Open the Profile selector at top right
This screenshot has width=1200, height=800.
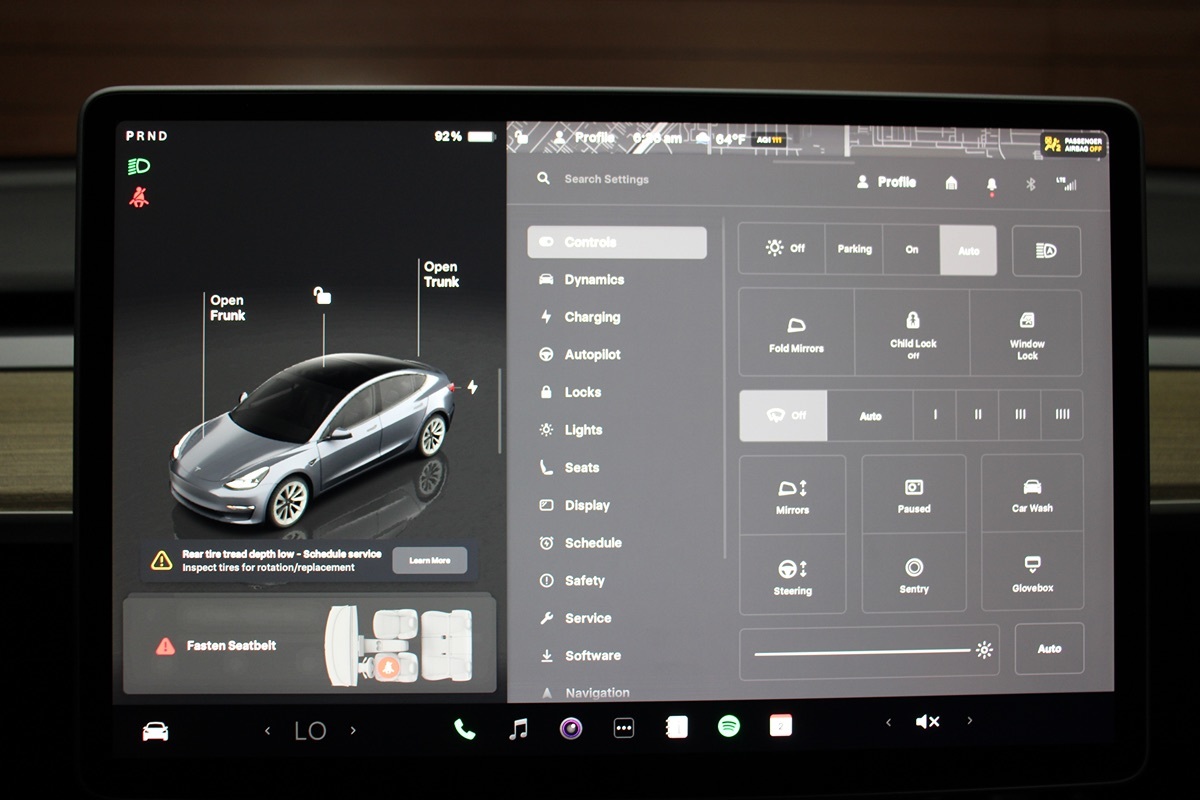click(886, 182)
